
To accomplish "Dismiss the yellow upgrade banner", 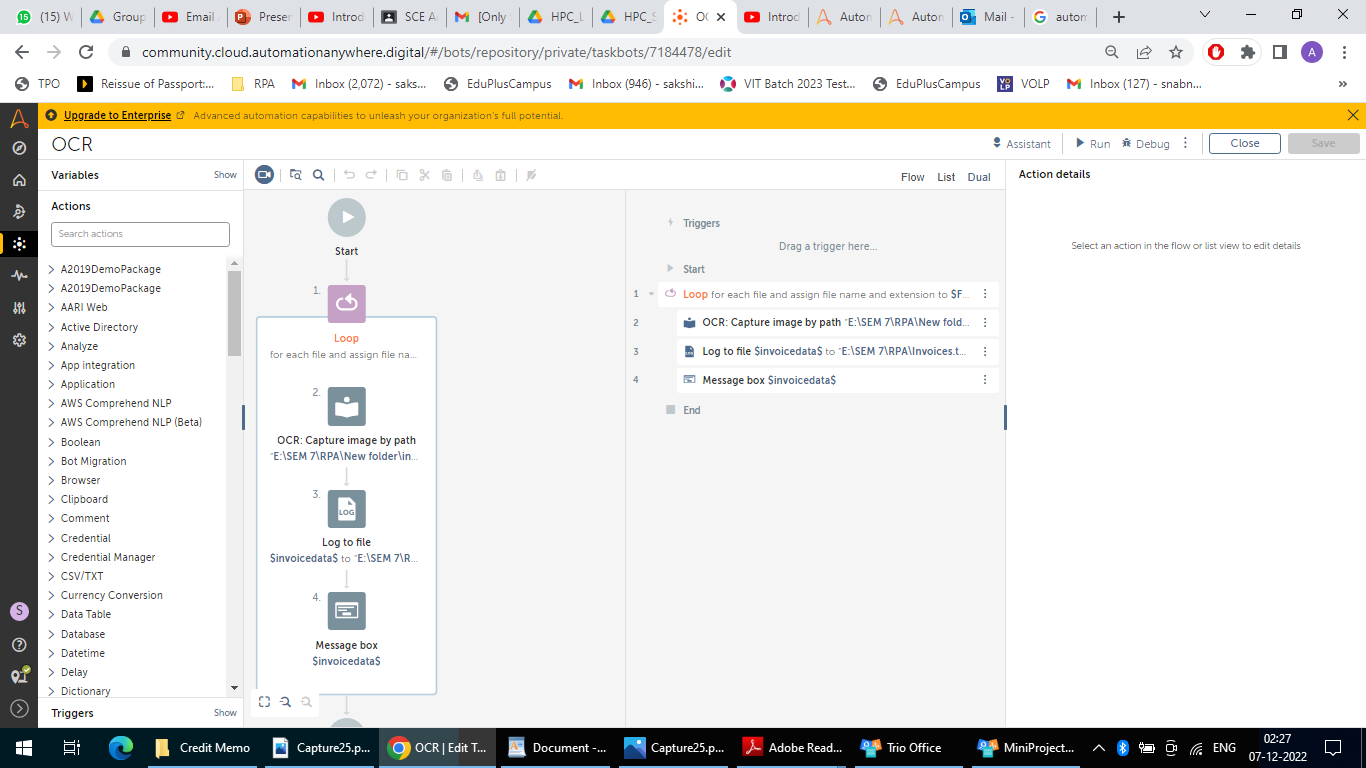I will click(x=1353, y=116).
